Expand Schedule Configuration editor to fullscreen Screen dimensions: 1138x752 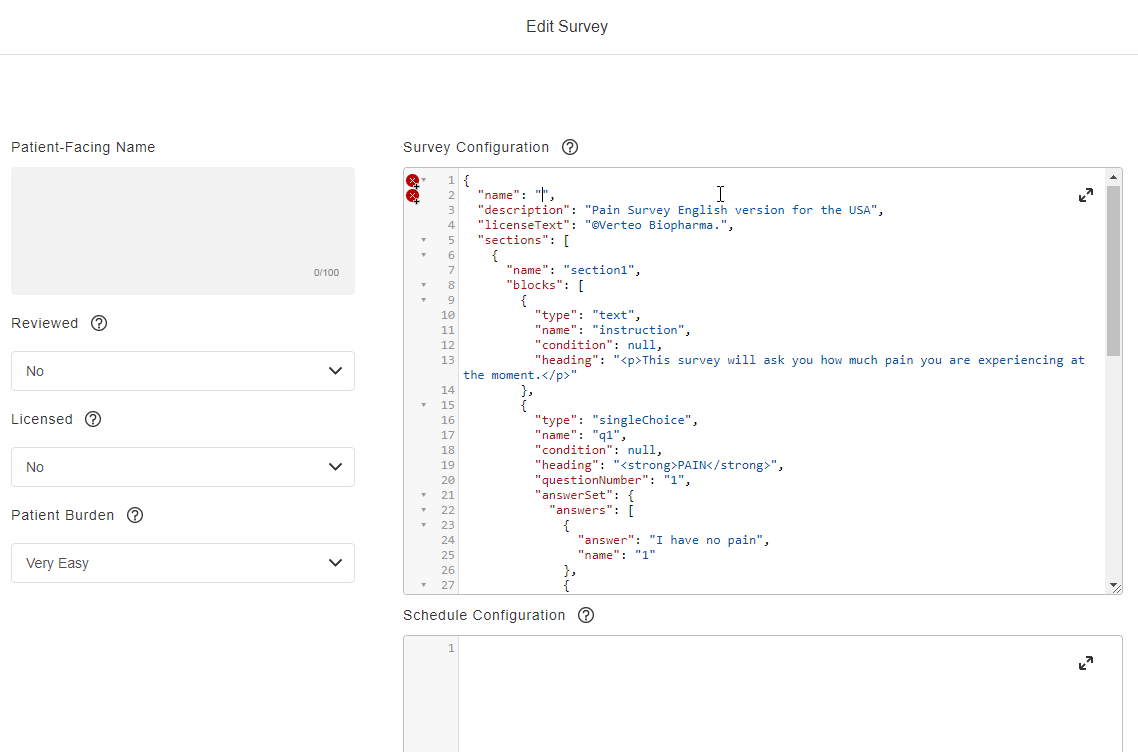click(1086, 664)
